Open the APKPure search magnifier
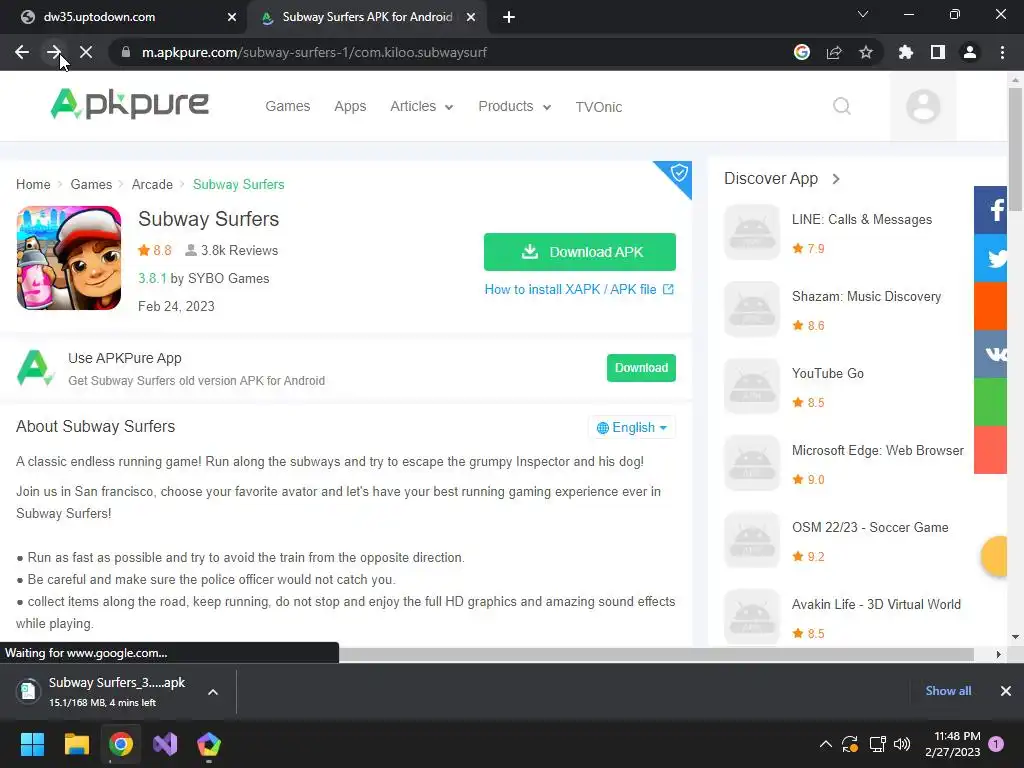1024x768 pixels. (x=842, y=106)
